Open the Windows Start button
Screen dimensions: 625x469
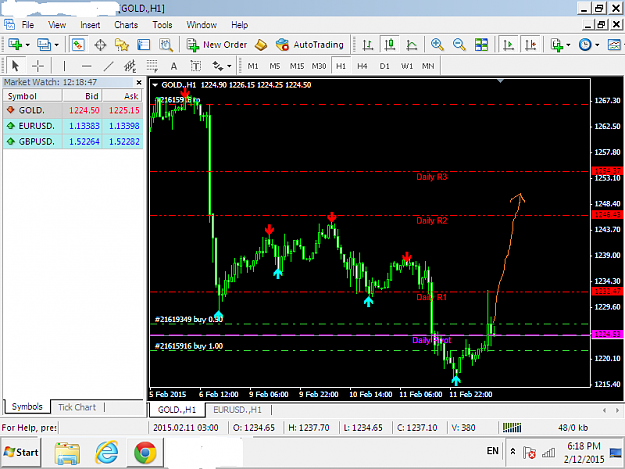click(21, 452)
